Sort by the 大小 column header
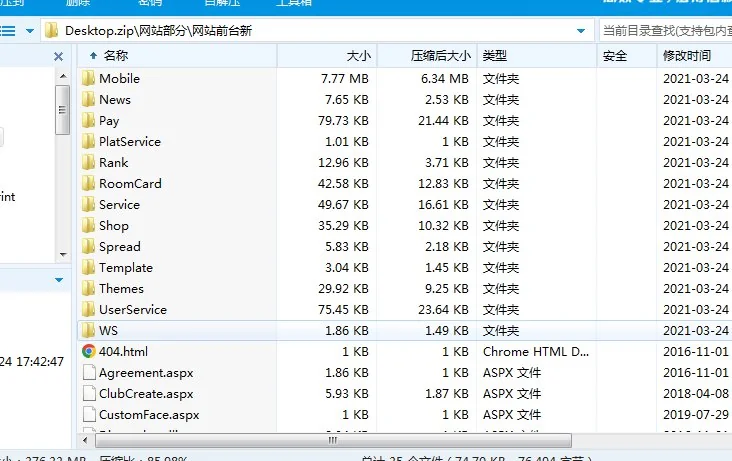Screen dimensions: 732x461 (x=327, y=56)
